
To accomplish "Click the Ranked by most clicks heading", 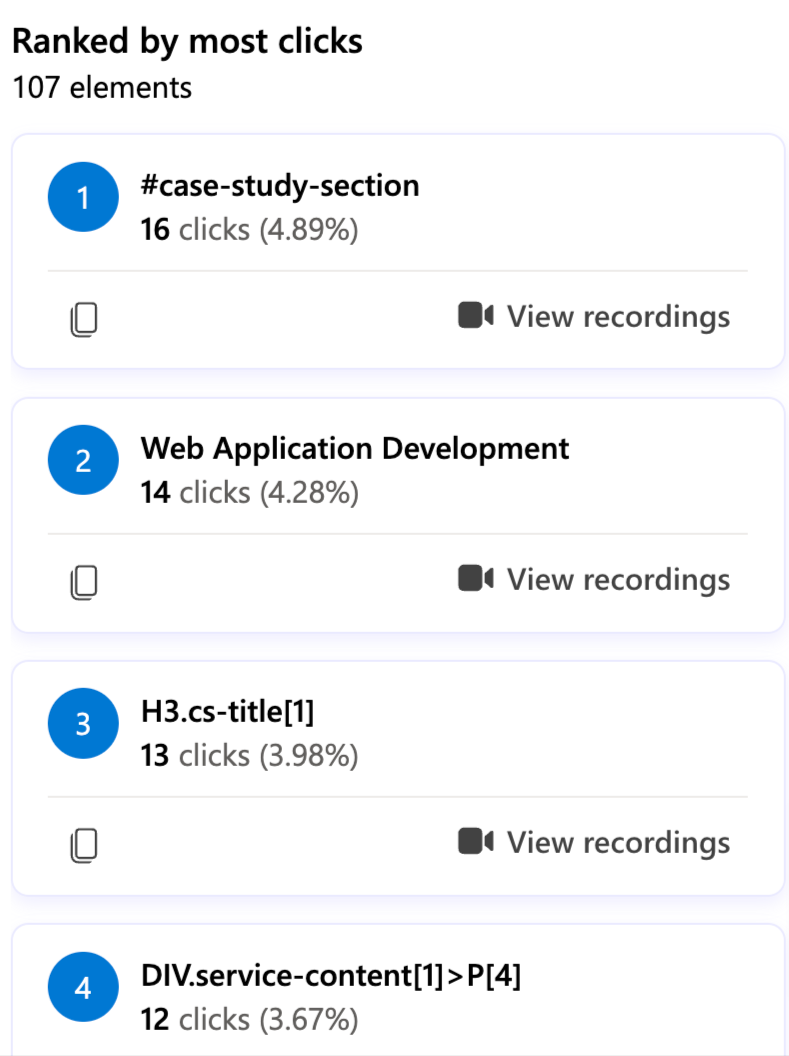I will [187, 42].
